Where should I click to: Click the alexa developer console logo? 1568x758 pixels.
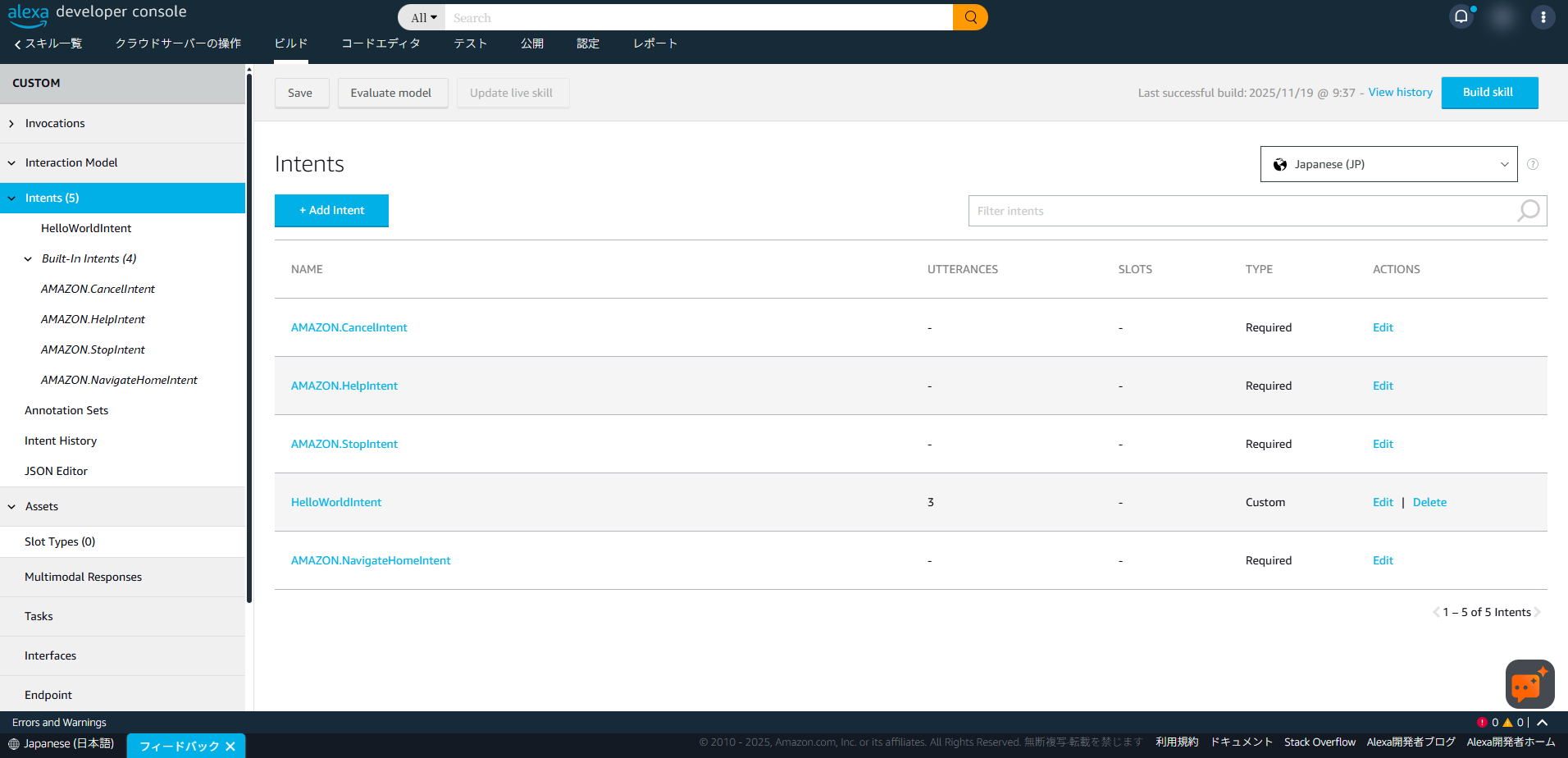click(98, 14)
